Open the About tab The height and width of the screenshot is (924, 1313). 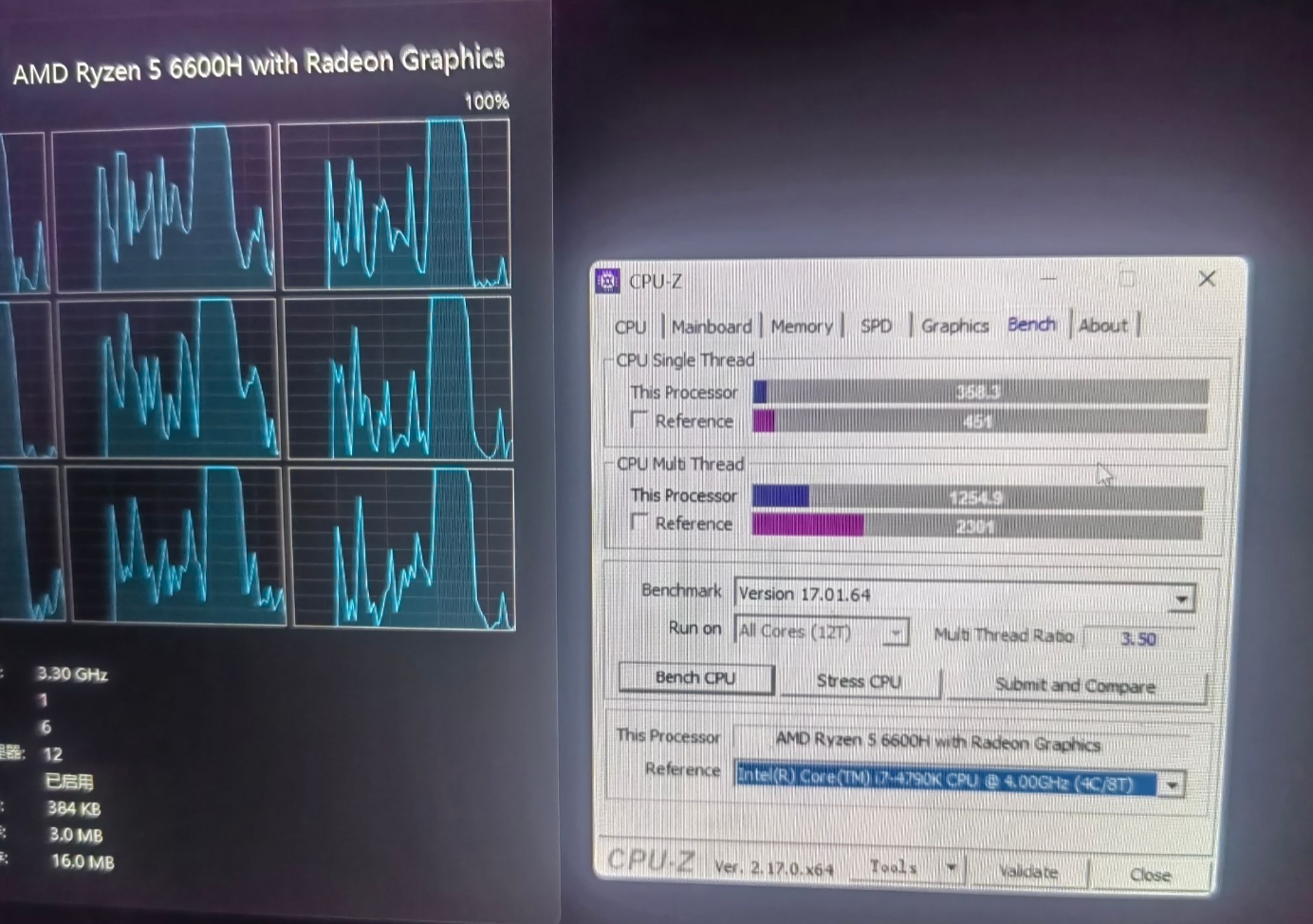click(x=1103, y=325)
